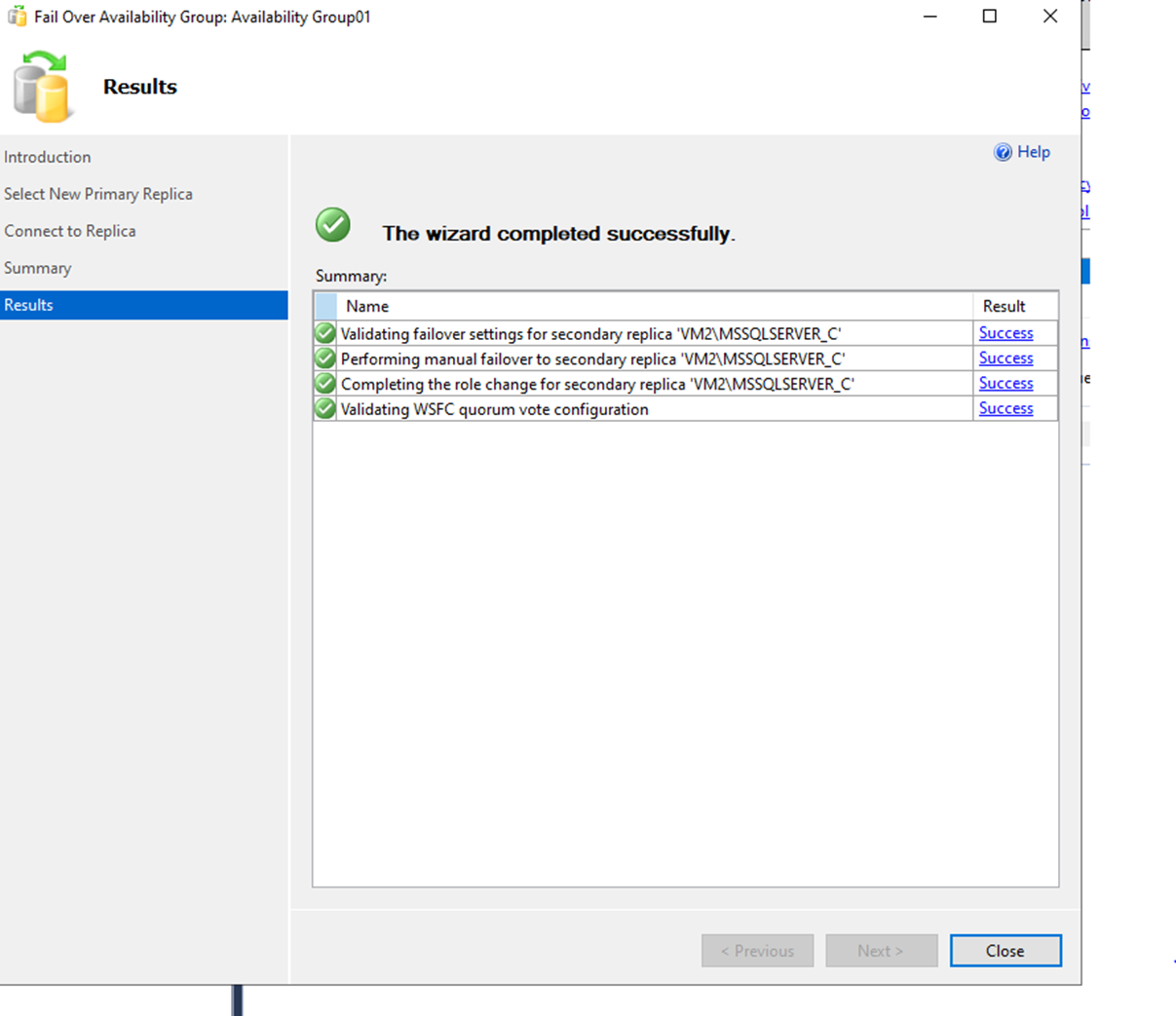The height and width of the screenshot is (1016, 1176).
Task: Click the blank icon column header cell
Action: coord(325,306)
